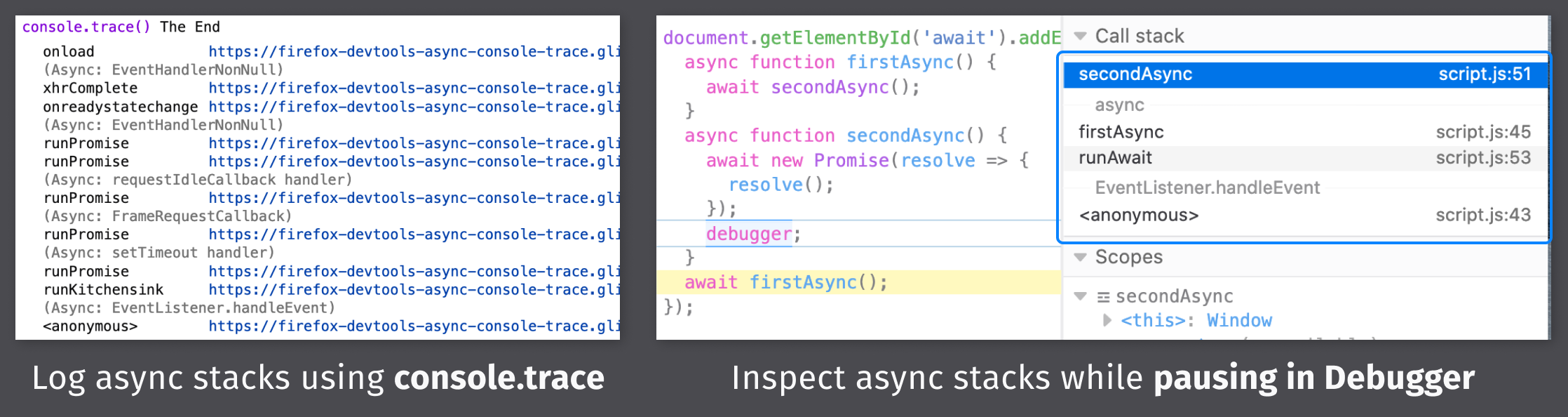Open the source link for xhrComplete
The height and width of the screenshot is (417, 1568).
[414, 88]
